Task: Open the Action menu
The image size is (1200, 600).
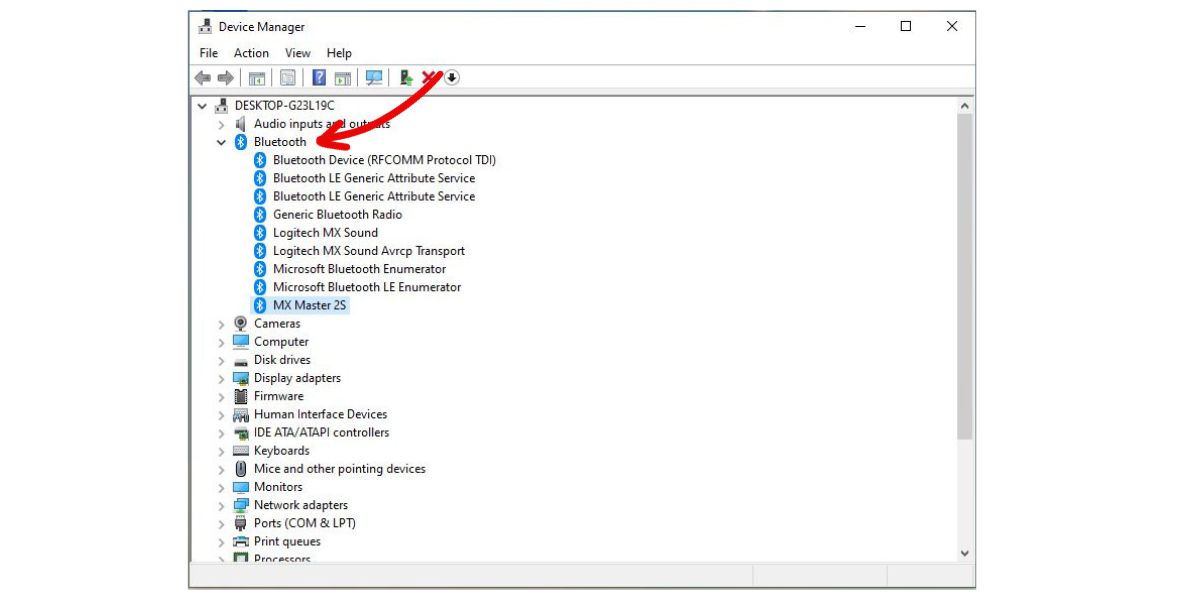Action: (x=251, y=53)
